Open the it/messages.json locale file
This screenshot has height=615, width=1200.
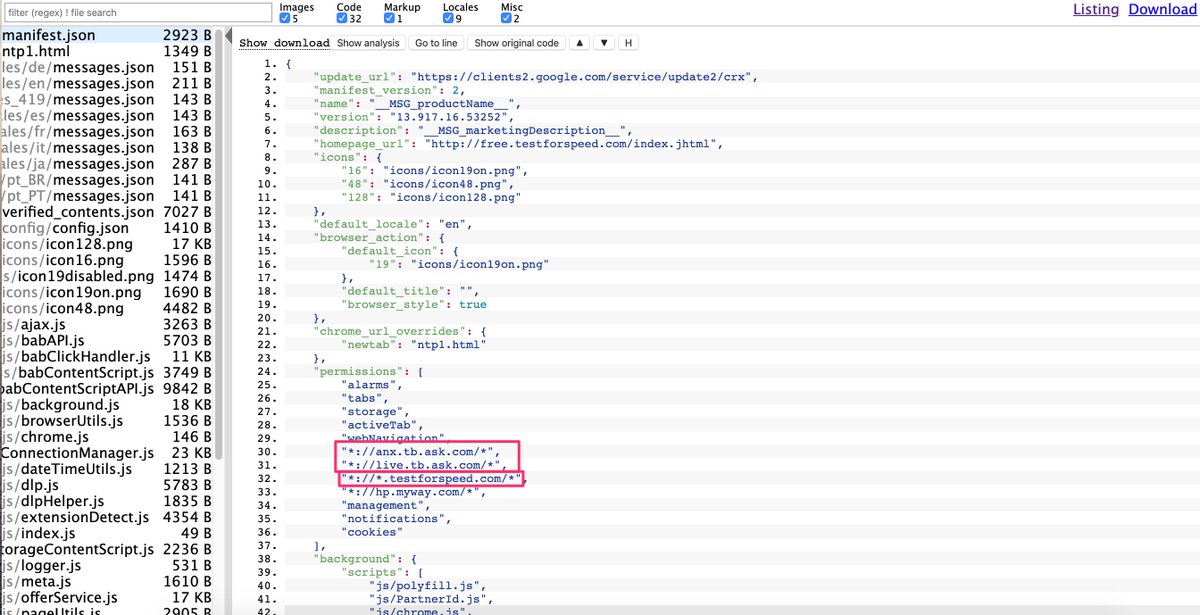pos(106,147)
